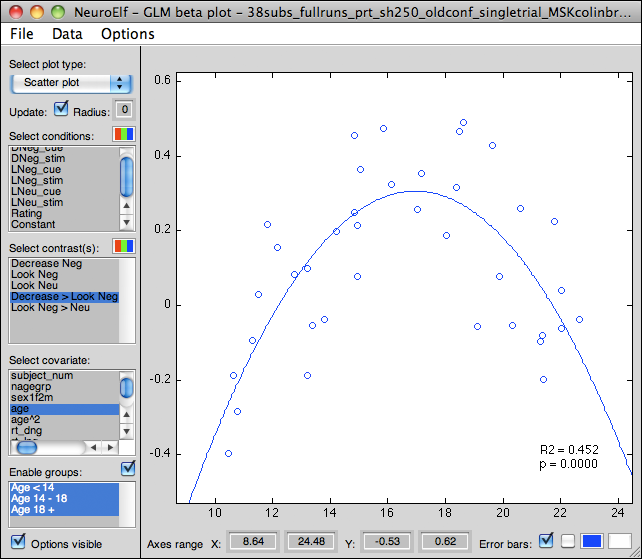Select the age^2 covariate

[26, 420]
